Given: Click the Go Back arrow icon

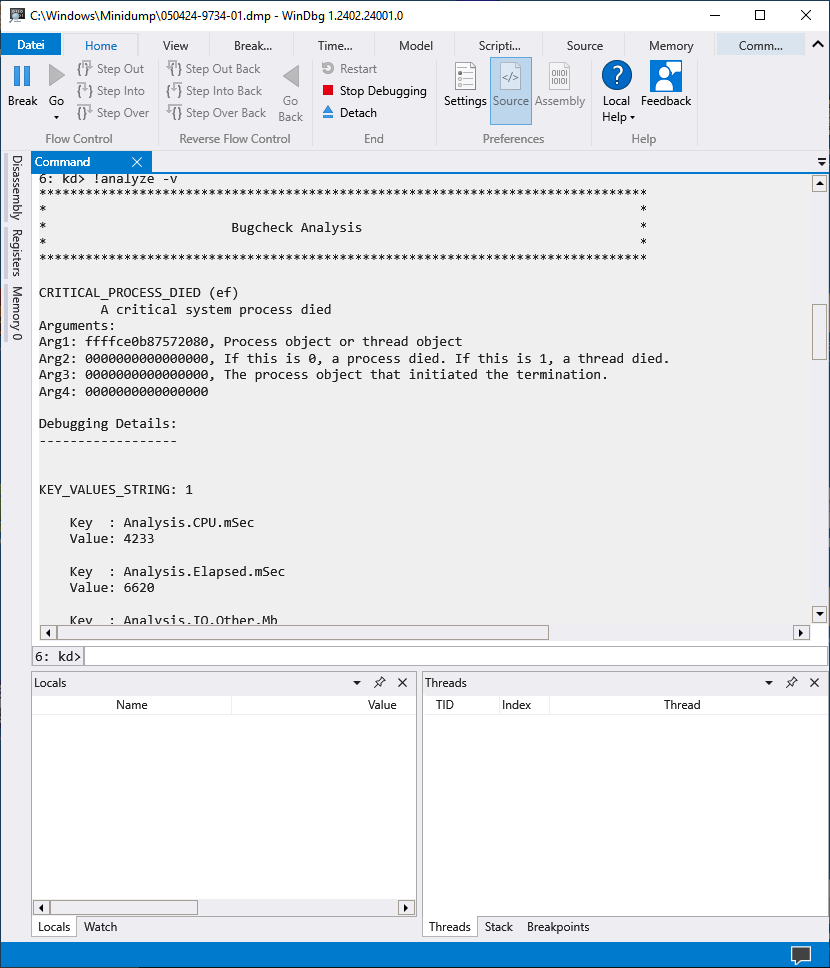Looking at the screenshot, I should pos(291,76).
